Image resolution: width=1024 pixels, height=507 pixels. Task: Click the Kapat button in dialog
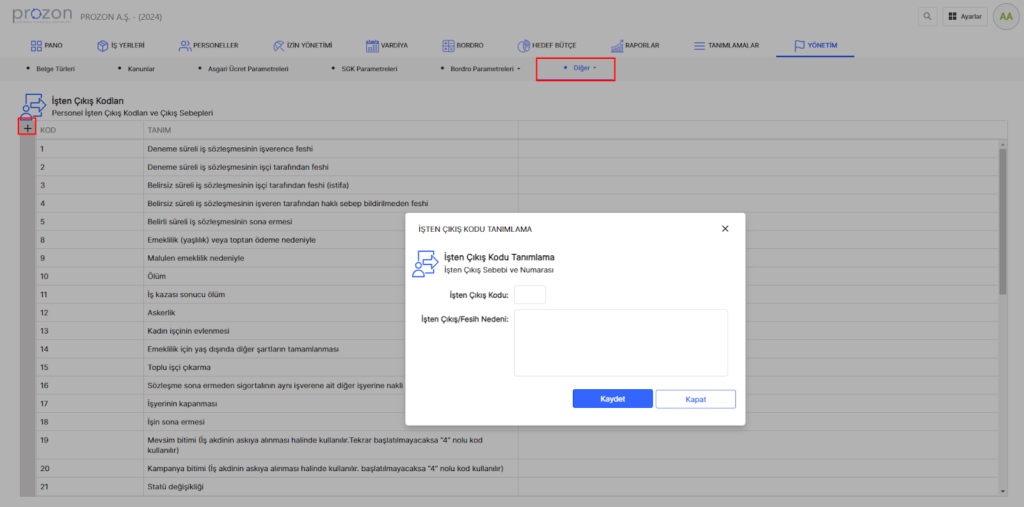click(695, 399)
